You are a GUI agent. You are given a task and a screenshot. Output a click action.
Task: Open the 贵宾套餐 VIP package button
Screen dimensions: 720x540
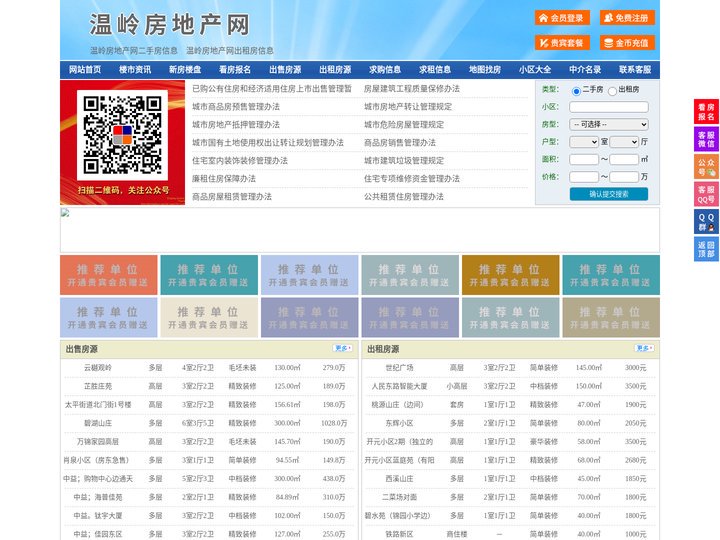[x=562, y=43]
